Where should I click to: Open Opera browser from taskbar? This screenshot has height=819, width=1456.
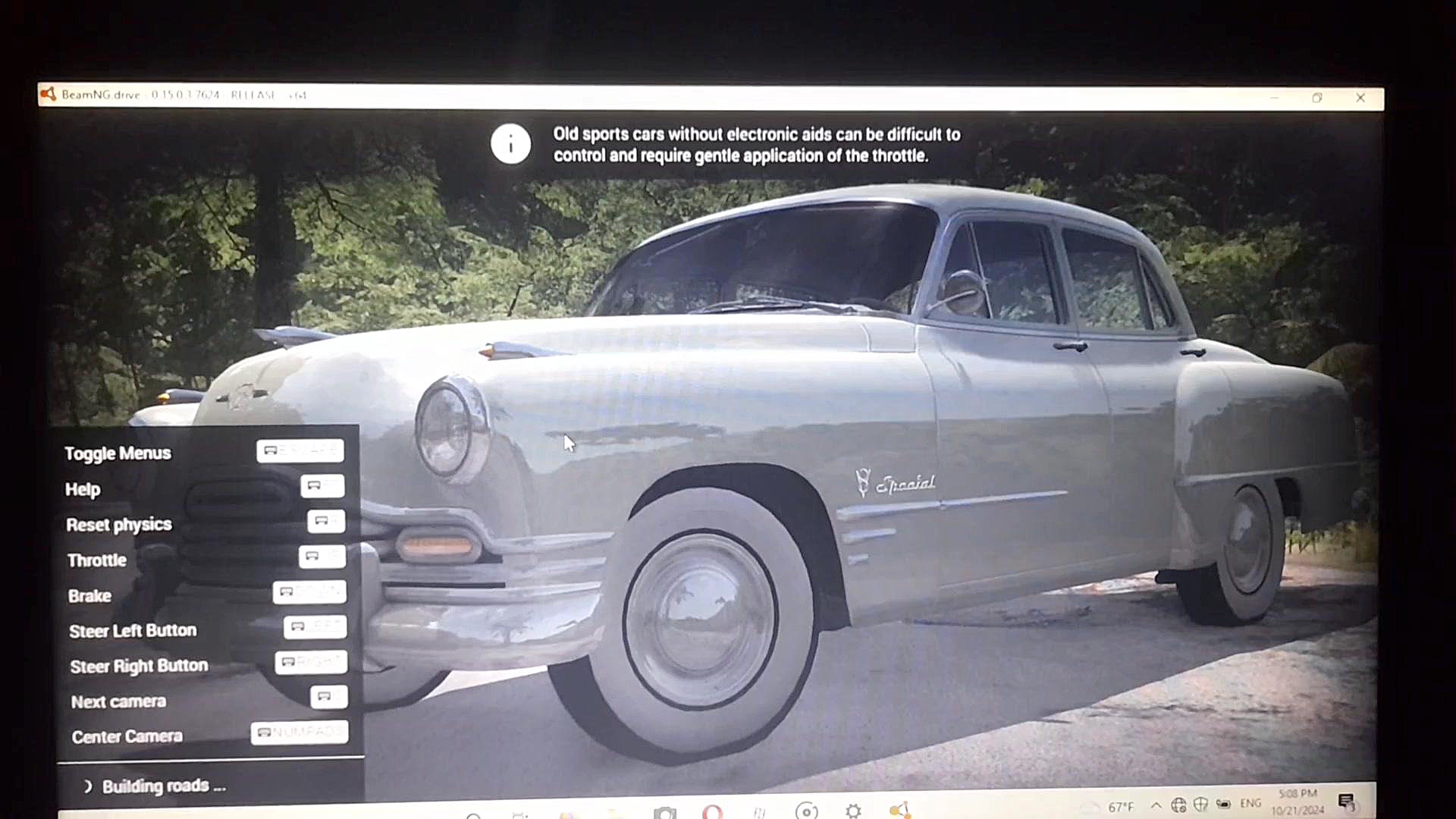point(712,811)
